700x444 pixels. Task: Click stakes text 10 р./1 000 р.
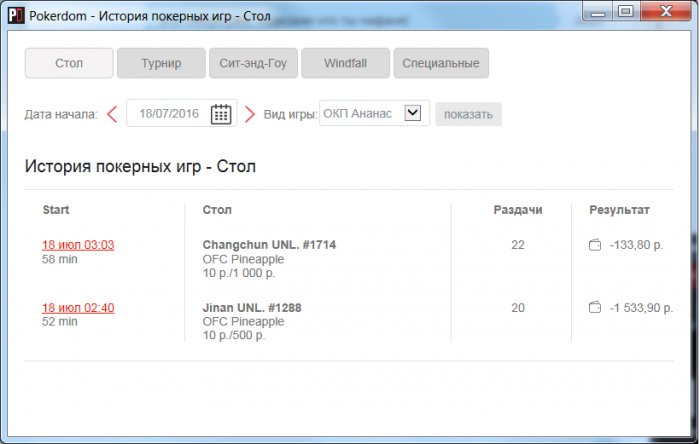point(239,273)
